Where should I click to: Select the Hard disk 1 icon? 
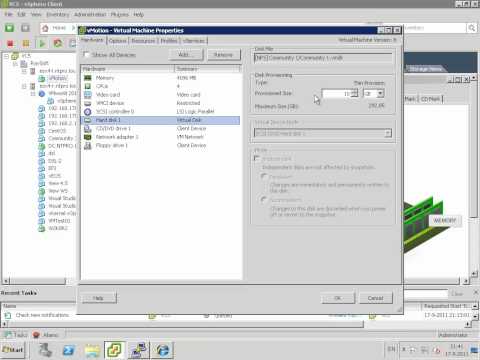coord(88,120)
